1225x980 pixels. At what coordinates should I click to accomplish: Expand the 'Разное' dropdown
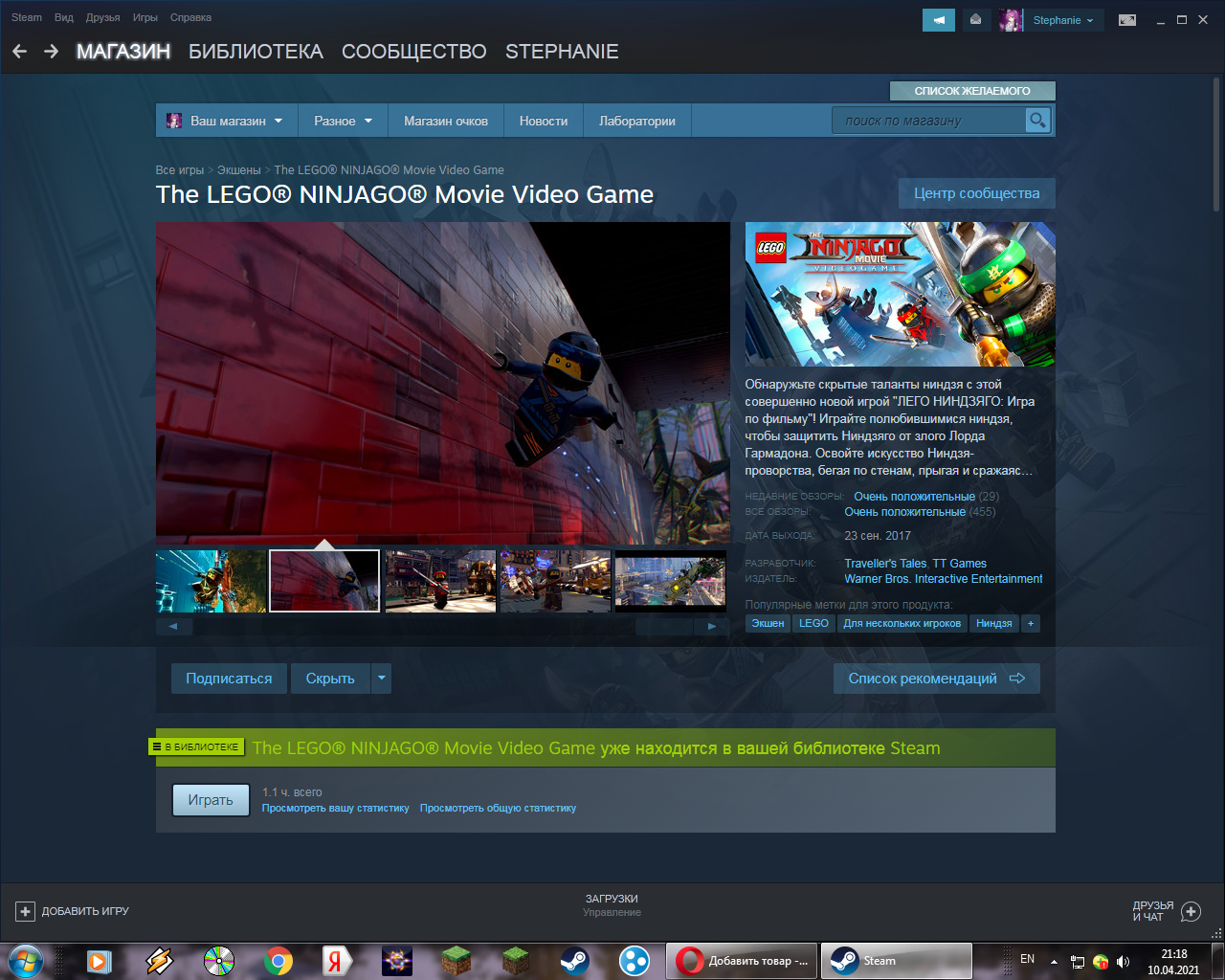tap(368, 121)
